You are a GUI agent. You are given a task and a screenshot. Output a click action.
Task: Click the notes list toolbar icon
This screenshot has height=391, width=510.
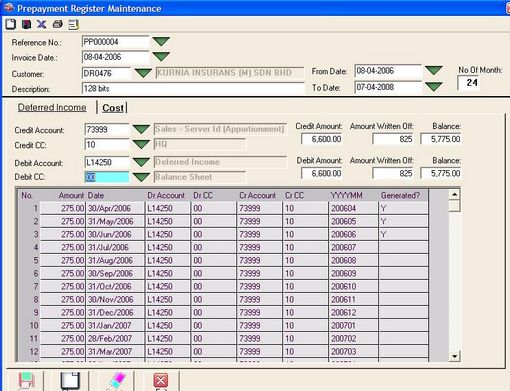point(73,24)
